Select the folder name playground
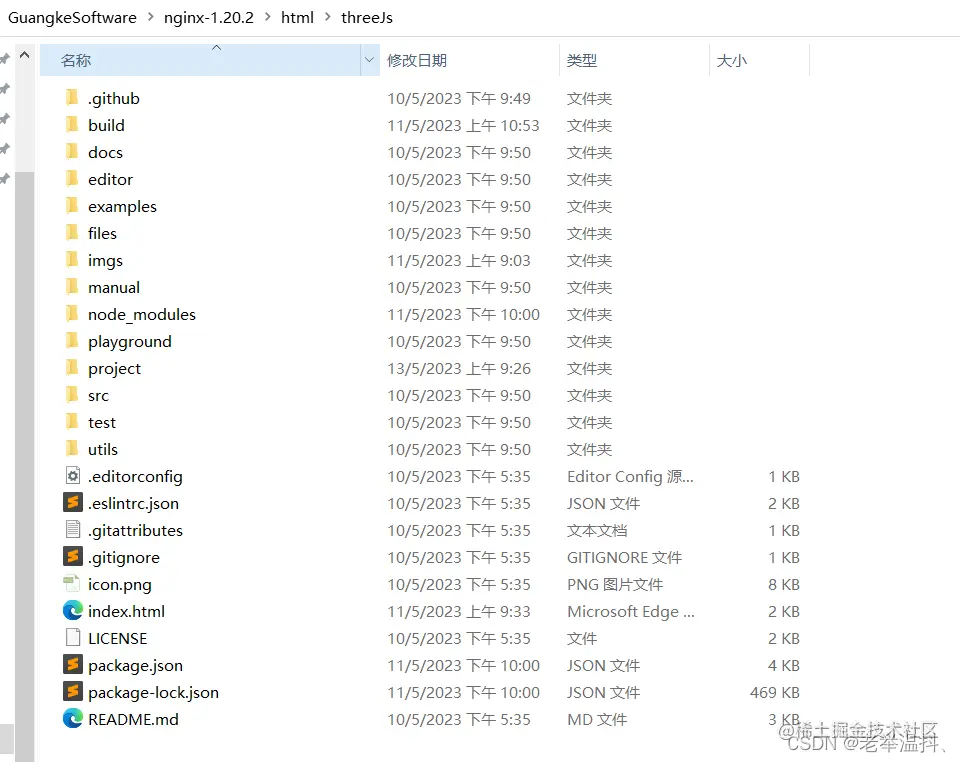The width and height of the screenshot is (960, 762). coord(130,342)
